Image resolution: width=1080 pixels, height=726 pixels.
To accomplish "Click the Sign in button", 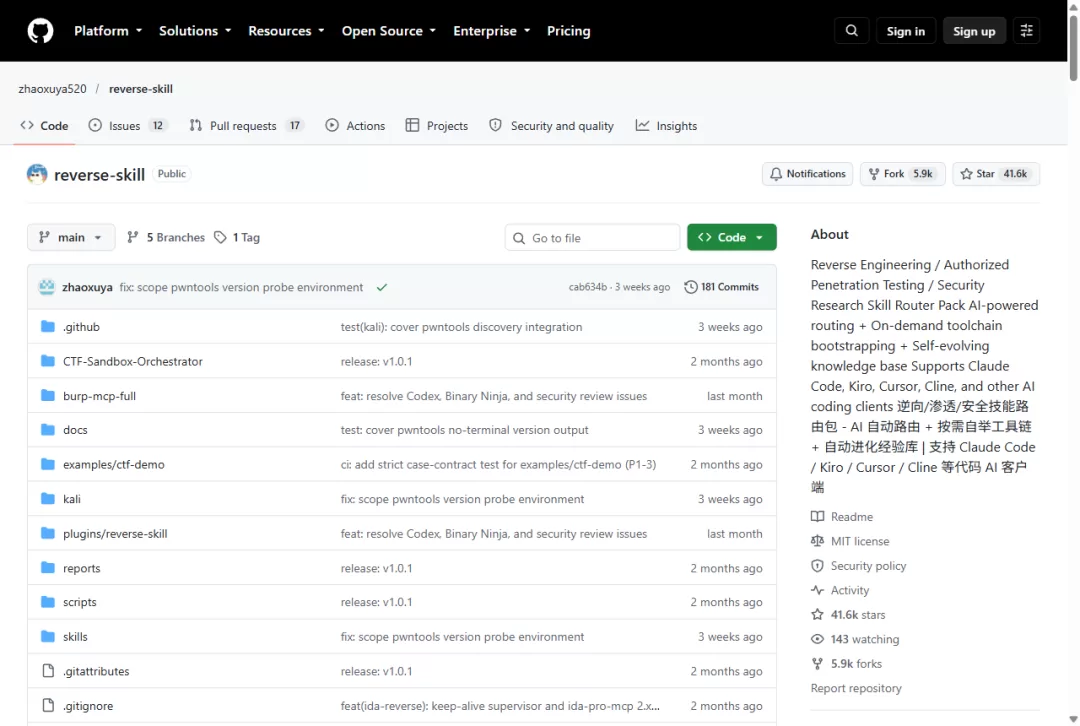I will [x=906, y=31].
